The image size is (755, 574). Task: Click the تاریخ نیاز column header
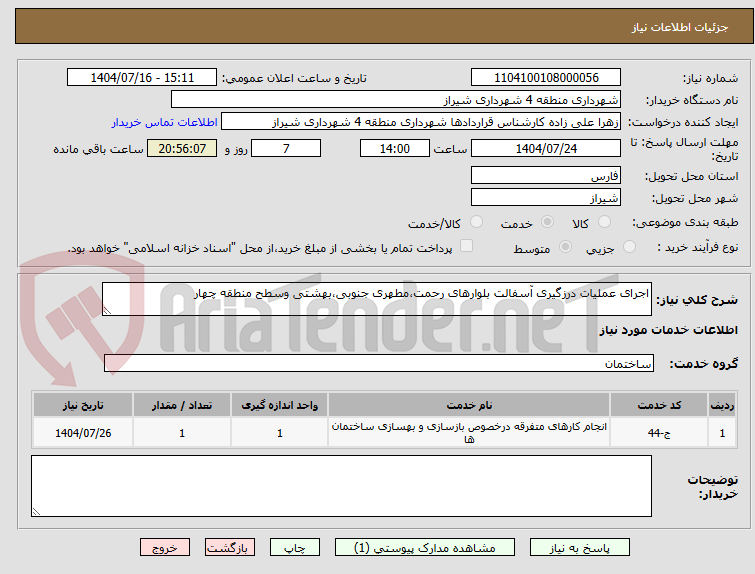pos(83,405)
